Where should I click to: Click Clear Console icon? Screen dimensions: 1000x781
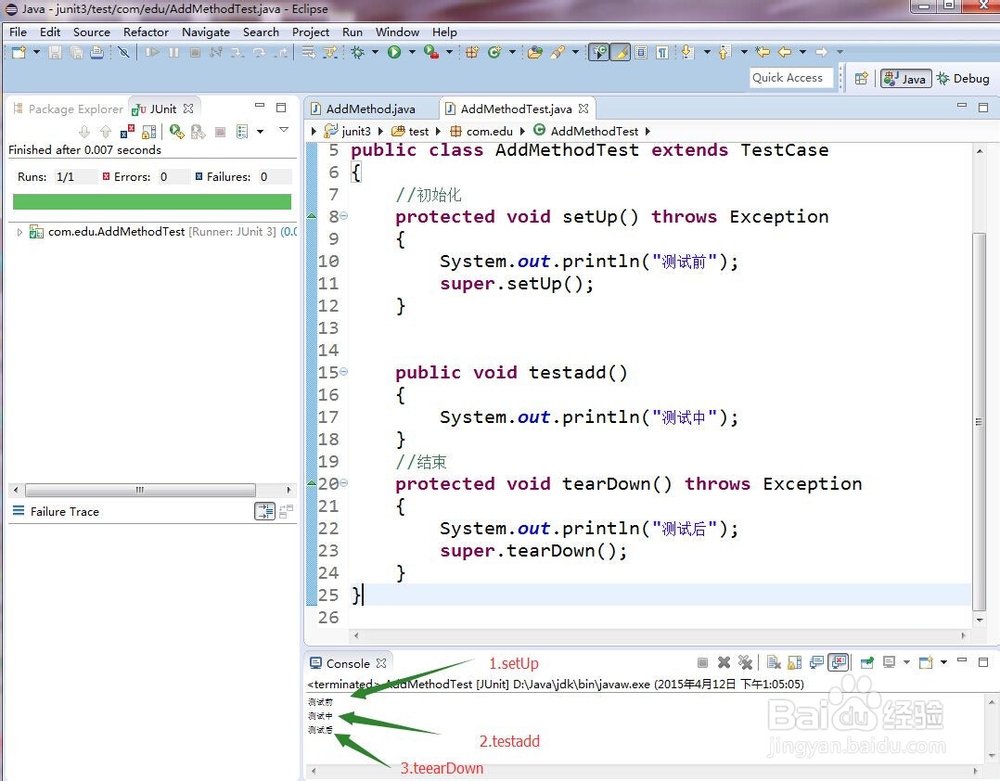coord(774,663)
